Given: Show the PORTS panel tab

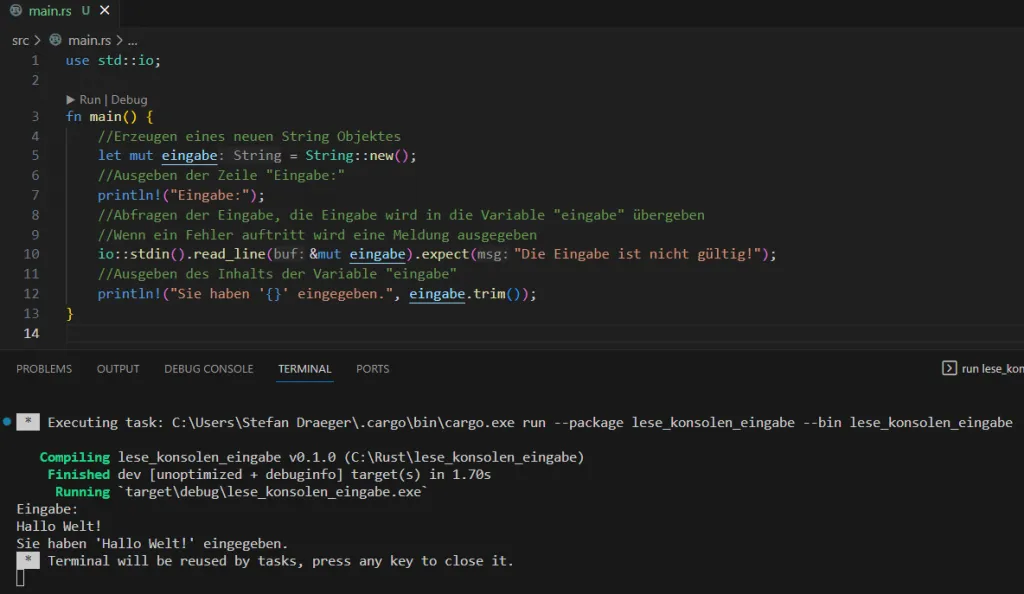Looking at the screenshot, I should click(x=372, y=369).
